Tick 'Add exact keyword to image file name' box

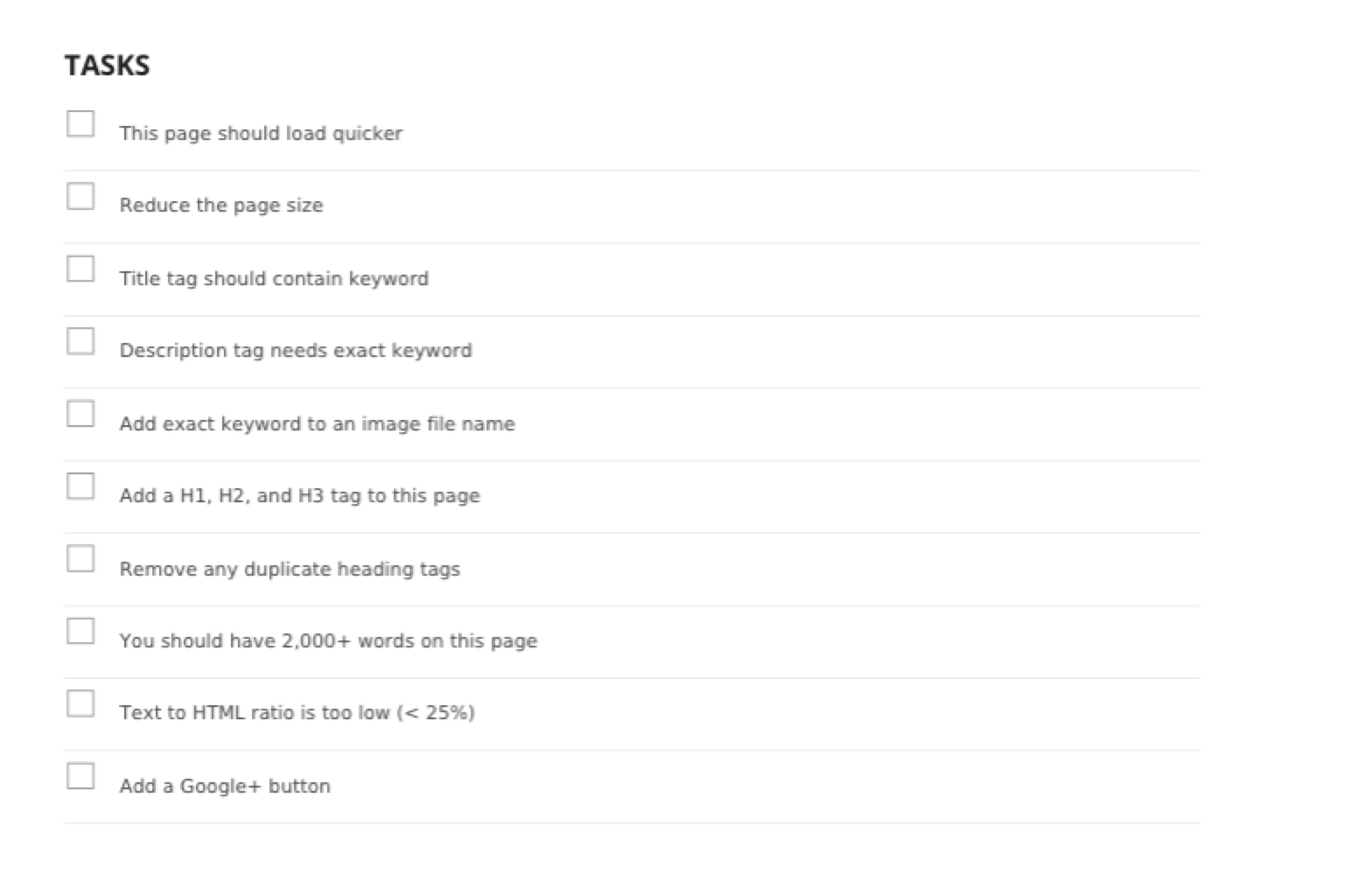pyautogui.click(x=80, y=414)
